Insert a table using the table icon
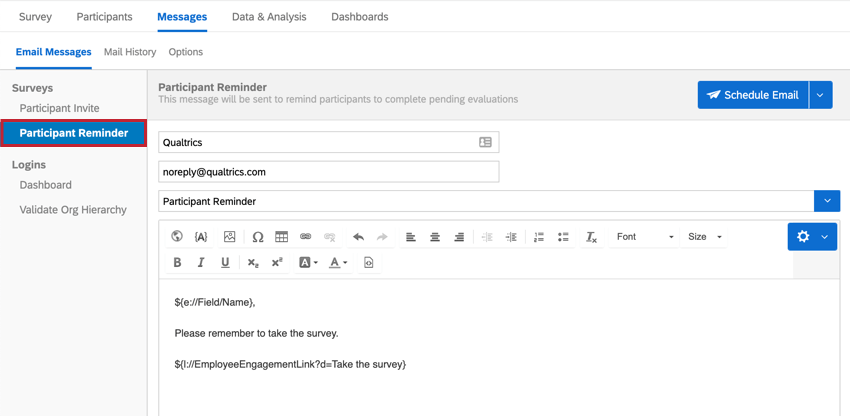 (281, 236)
